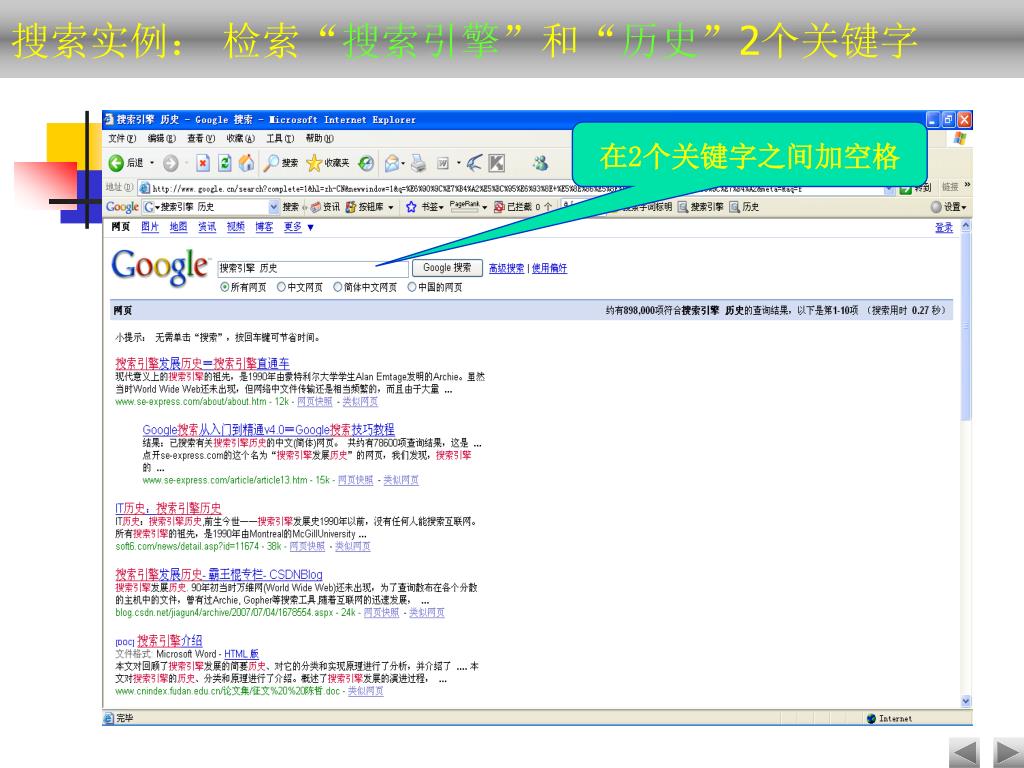Click the History clock icon in toolbar

pos(366,163)
